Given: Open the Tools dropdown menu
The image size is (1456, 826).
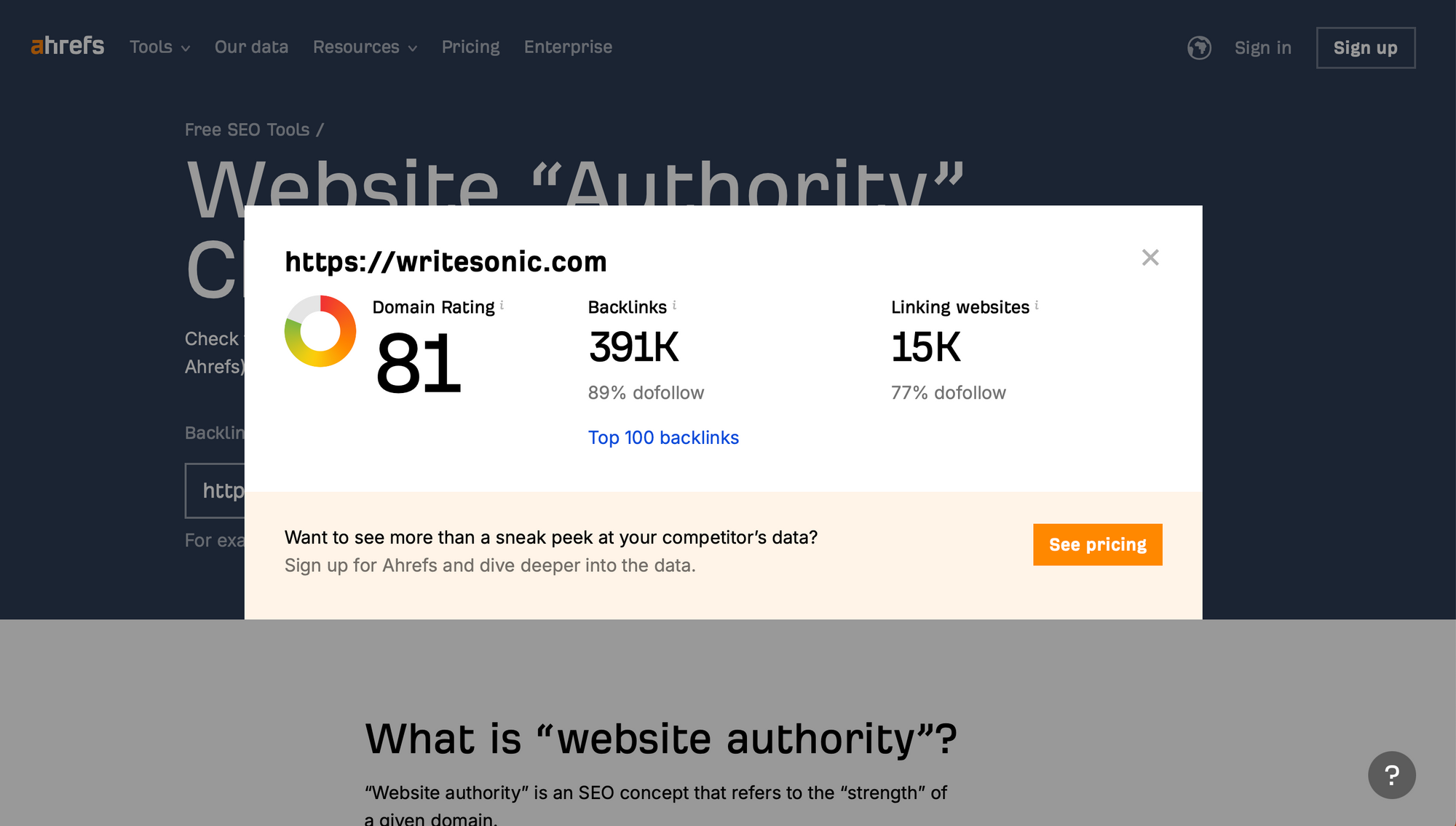Looking at the screenshot, I should click(159, 47).
